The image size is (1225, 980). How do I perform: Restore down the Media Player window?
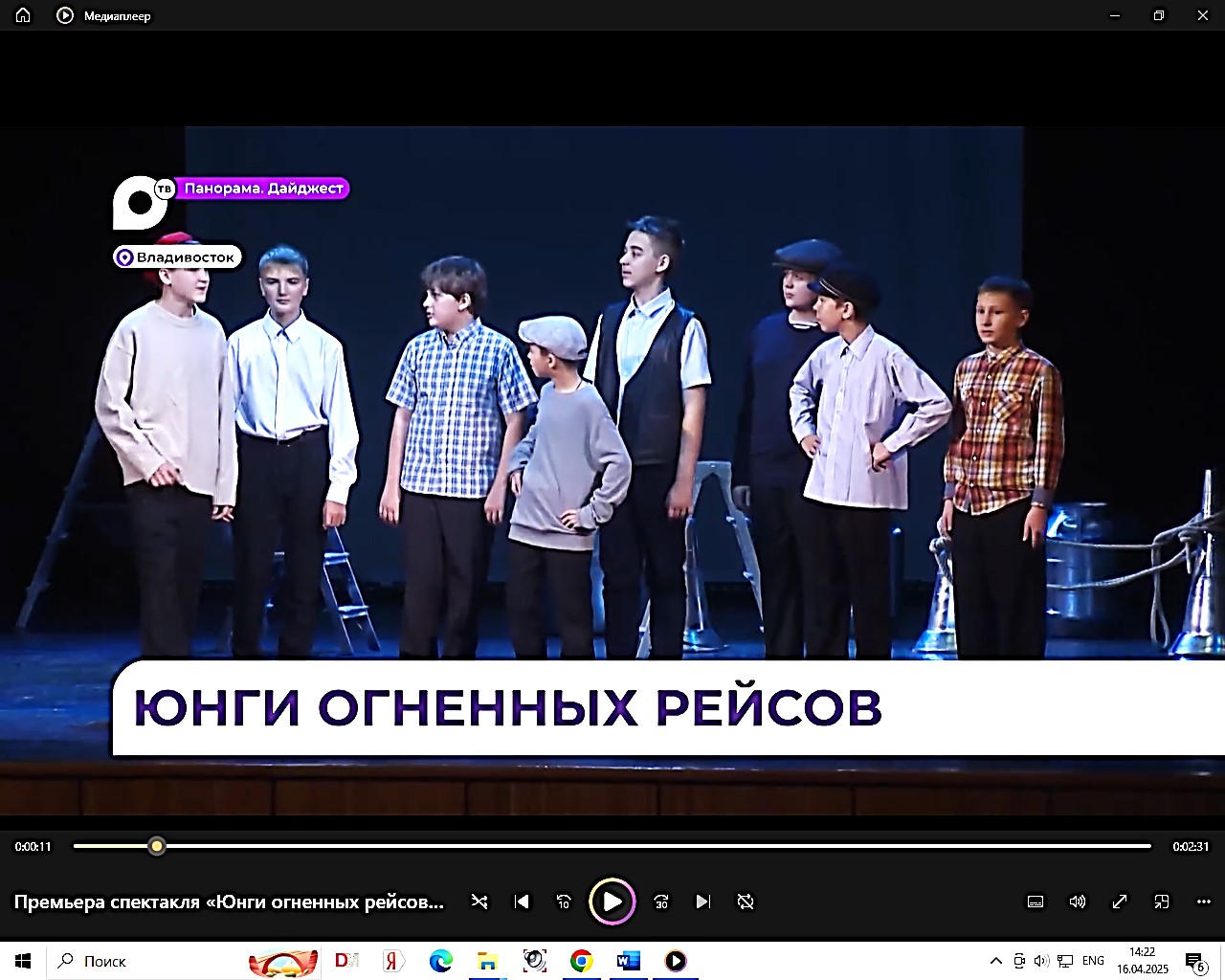pyautogui.click(x=1159, y=15)
